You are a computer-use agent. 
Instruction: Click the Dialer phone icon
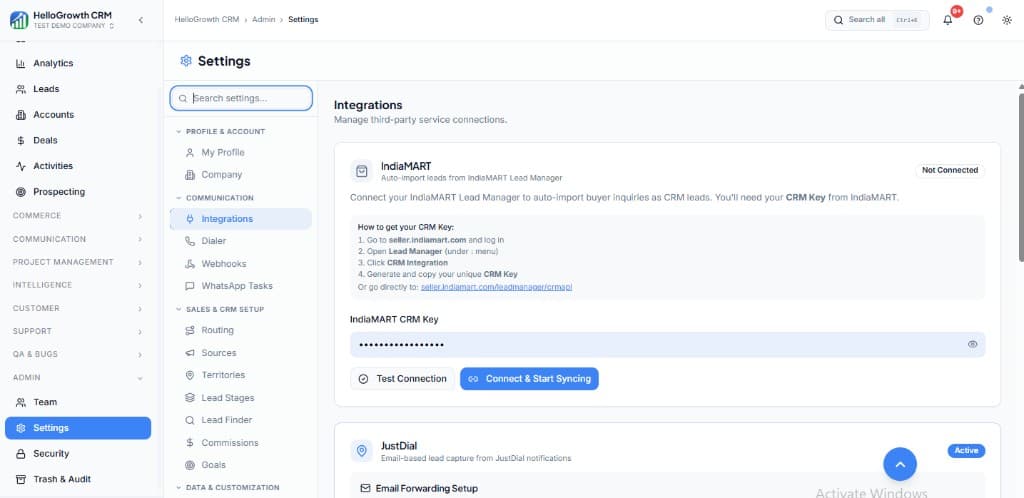pos(190,241)
